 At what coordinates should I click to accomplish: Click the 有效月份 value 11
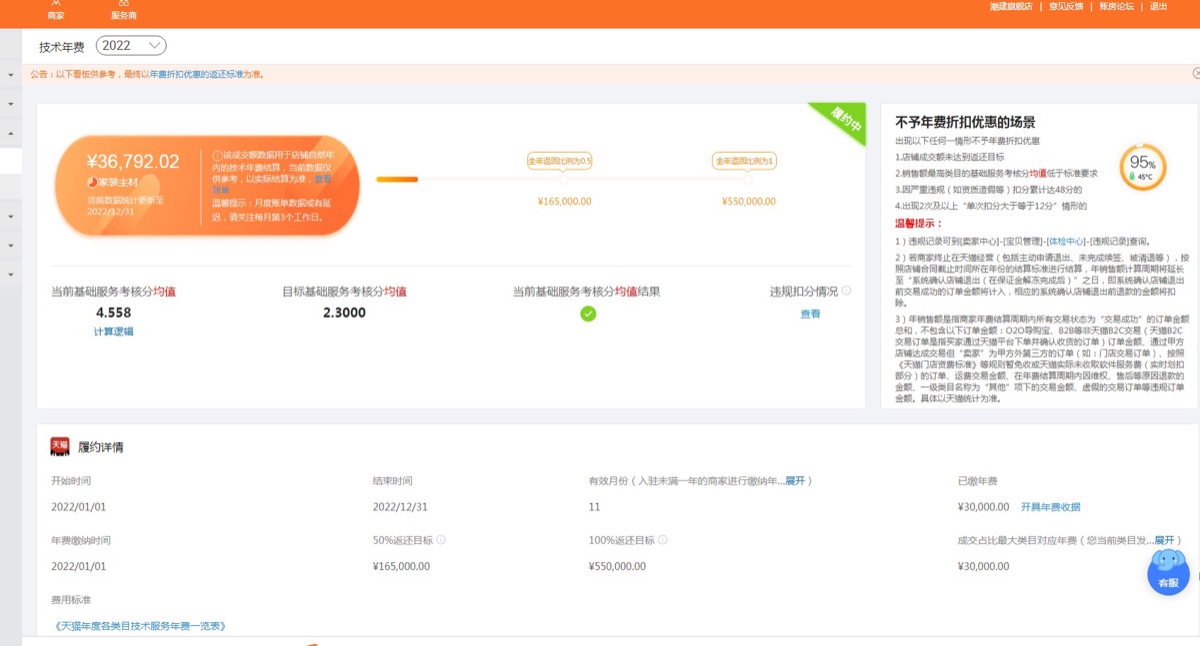click(594, 507)
